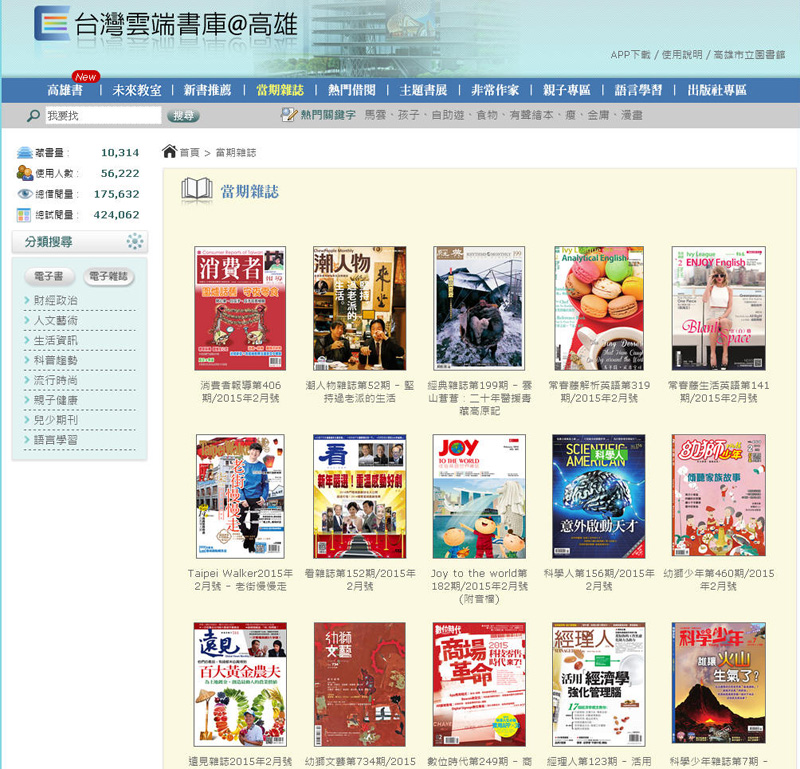Open 主題書展 in navigation bar
This screenshot has height=769, width=800.
point(423,90)
